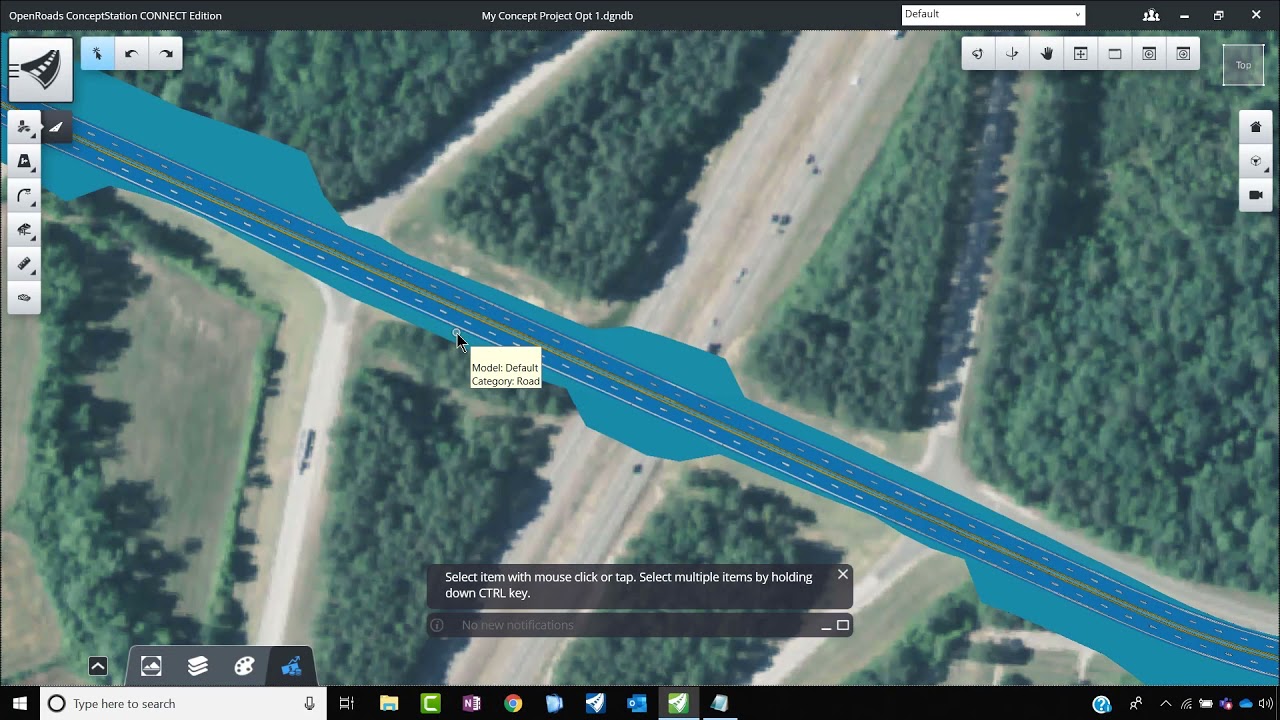Go to the next view
Viewport: 1280px width, 720px height.
(1183, 54)
